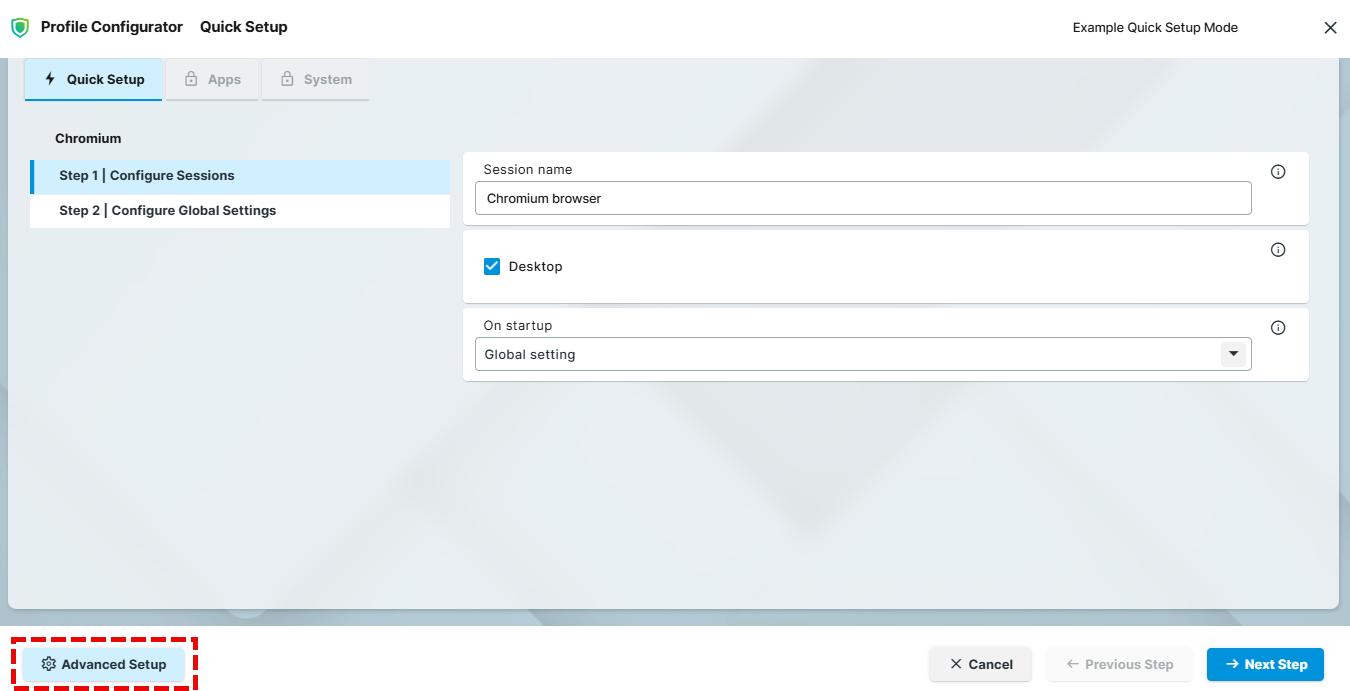Select the System tab
This screenshot has height=691, width=1350.
pos(315,79)
